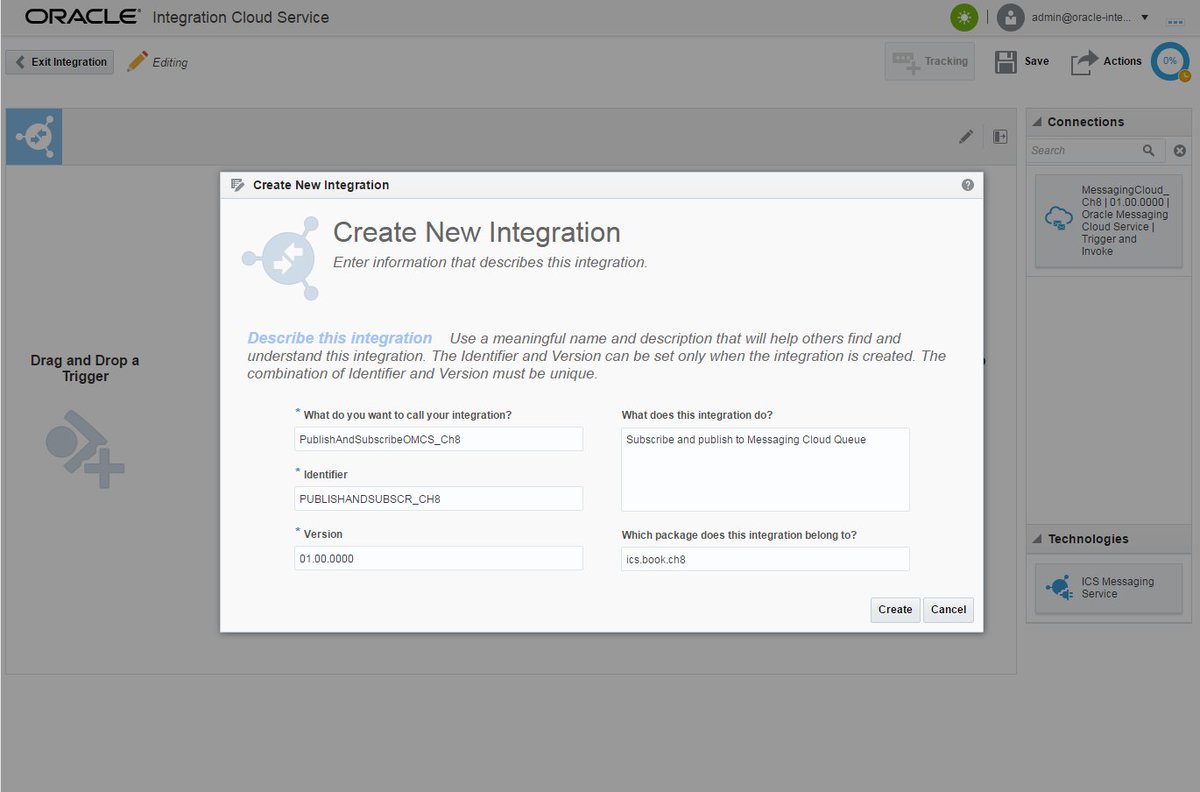Cancel the Create New Integration dialog
This screenshot has height=792, width=1200.
click(x=948, y=609)
